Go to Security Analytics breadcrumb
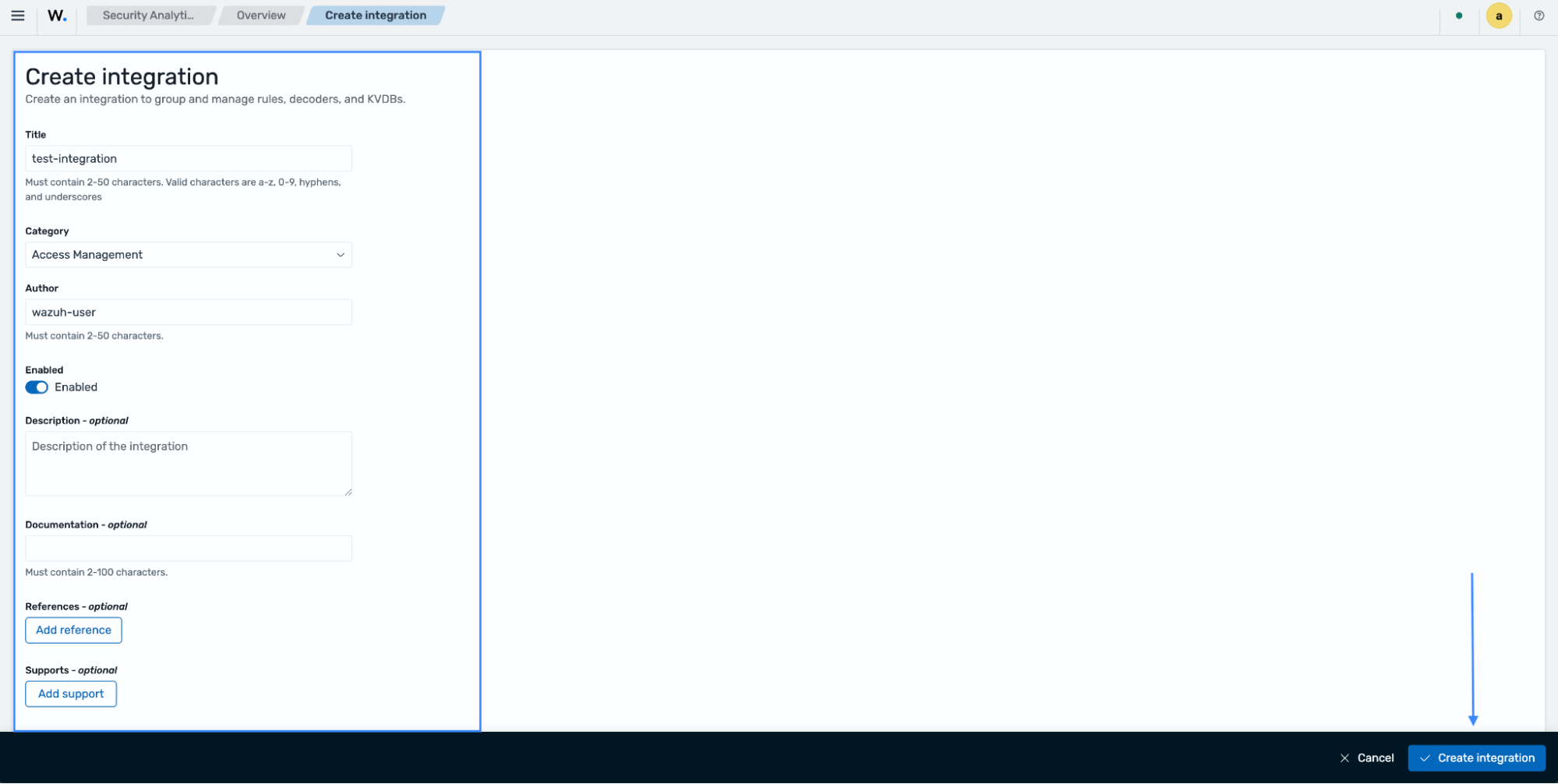The image size is (1558, 784). pyautogui.click(x=149, y=16)
